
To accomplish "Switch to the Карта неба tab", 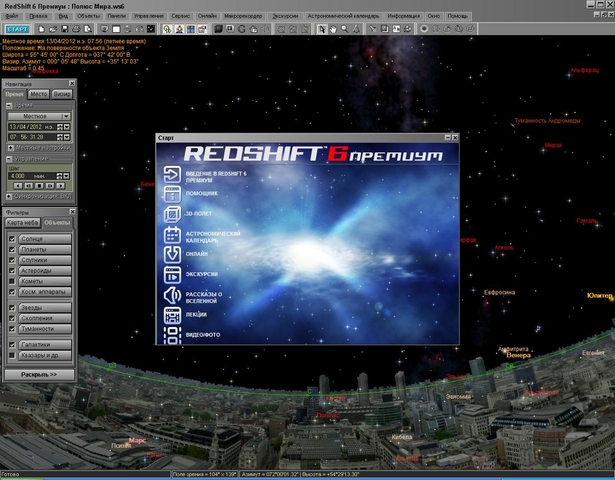I will [23, 222].
